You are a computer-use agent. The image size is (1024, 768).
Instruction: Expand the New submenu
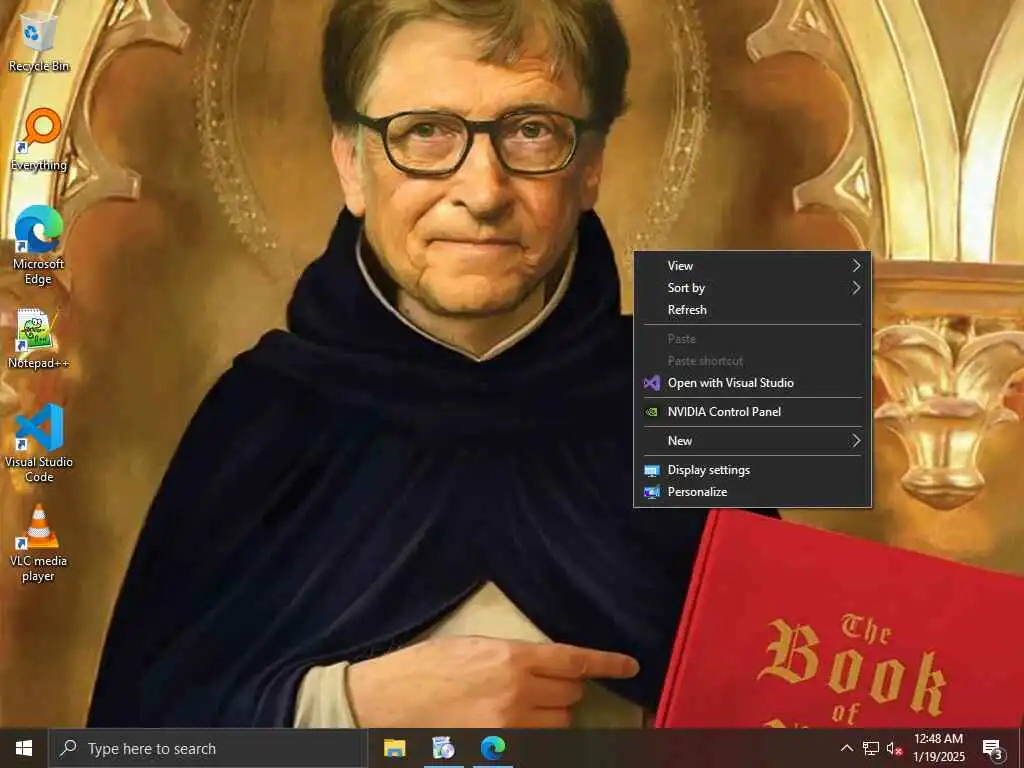[x=752, y=441]
